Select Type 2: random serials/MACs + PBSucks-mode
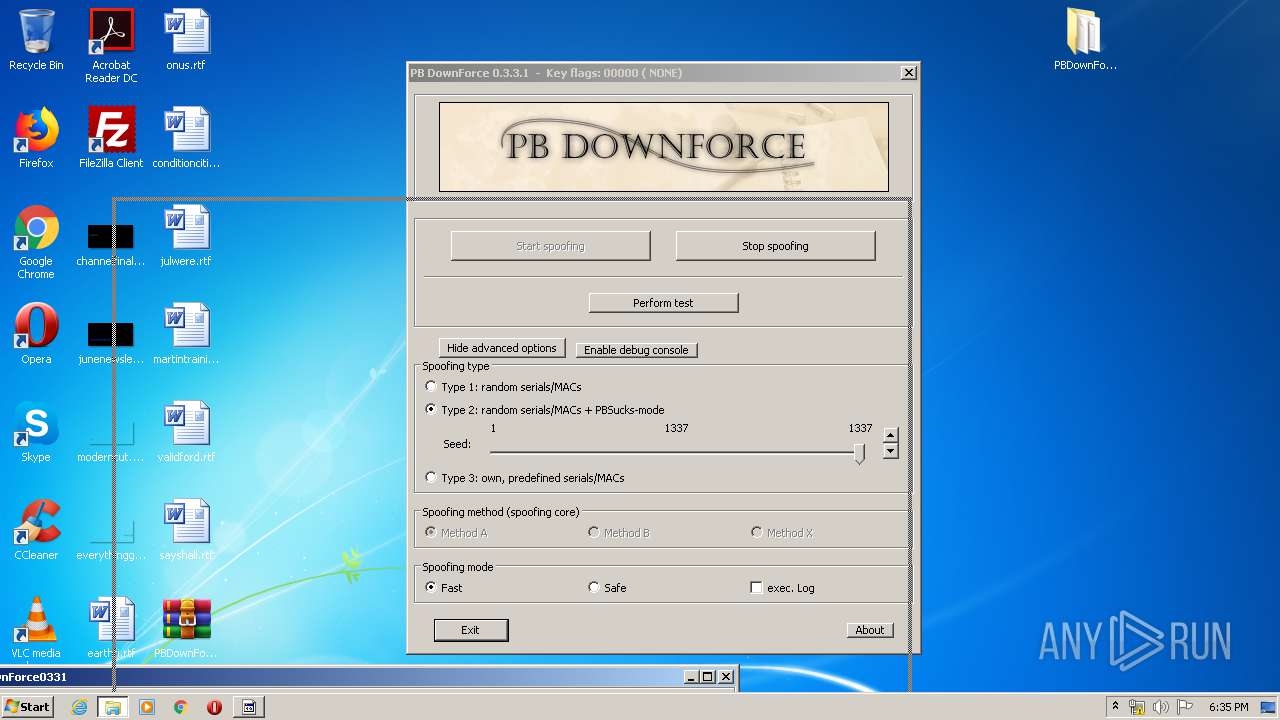Screen dimensions: 1280x720 pos(431,410)
